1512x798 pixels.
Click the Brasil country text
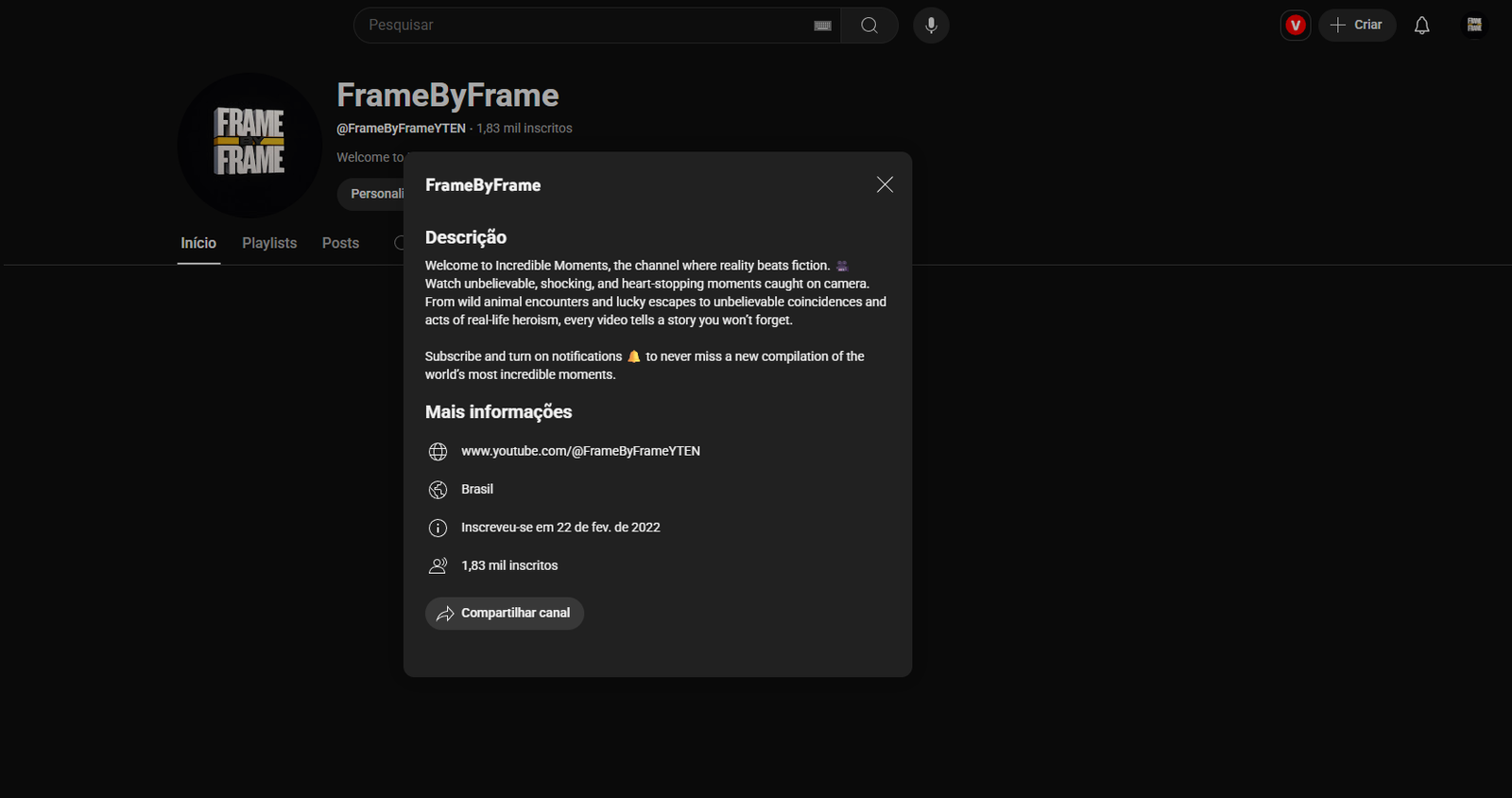tap(477, 489)
